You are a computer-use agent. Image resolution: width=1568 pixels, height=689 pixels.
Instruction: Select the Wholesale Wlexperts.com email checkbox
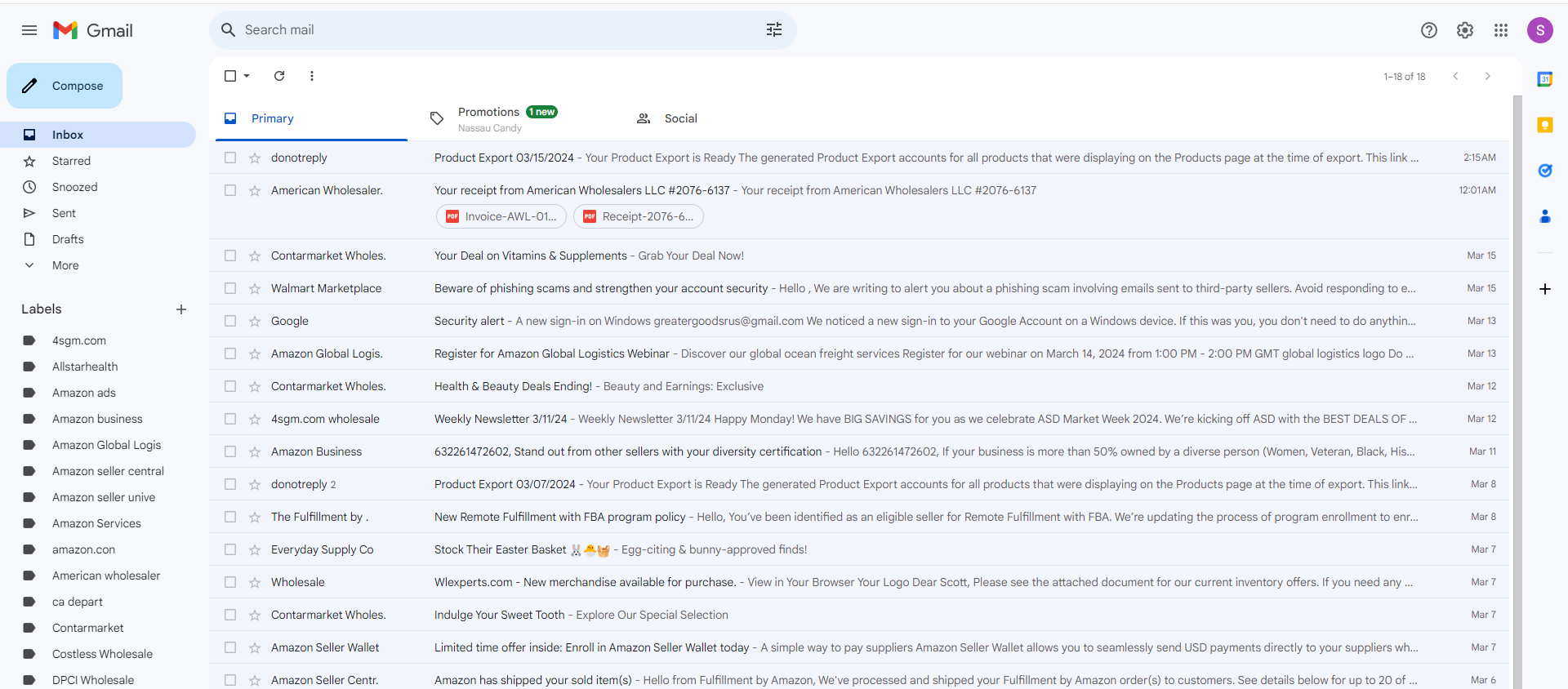pos(230,582)
